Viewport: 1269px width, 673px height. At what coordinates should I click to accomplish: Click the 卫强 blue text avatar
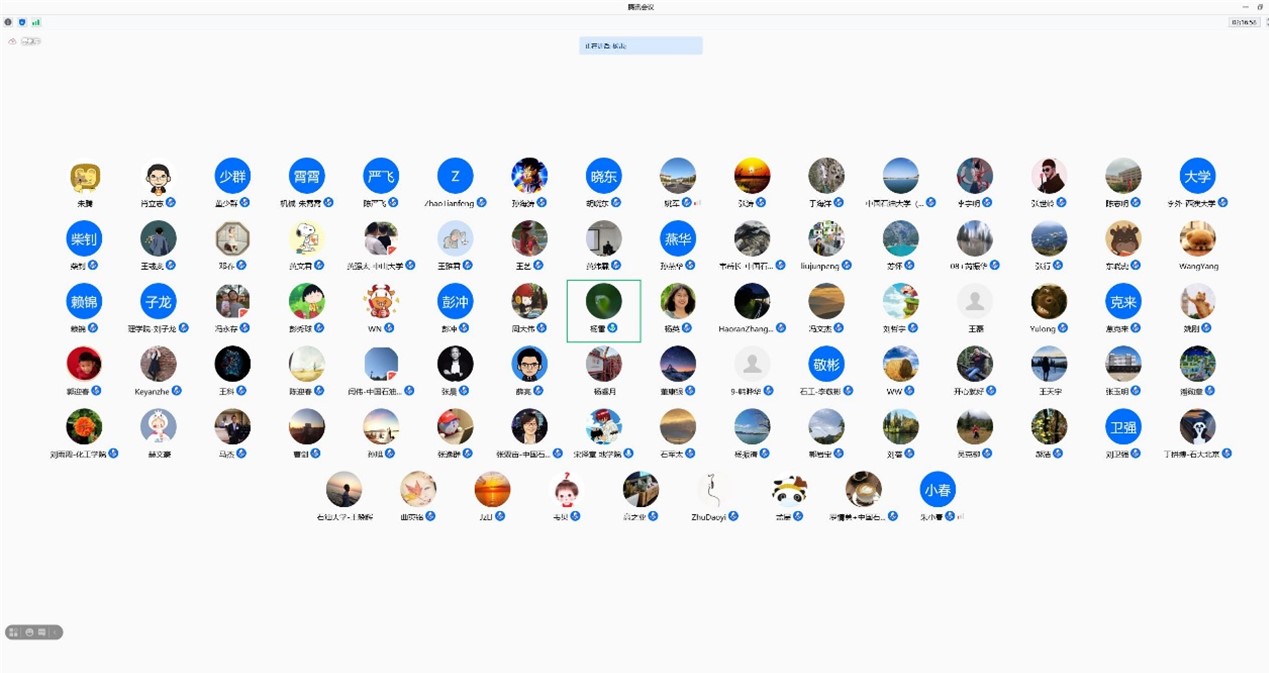[1122, 427]
